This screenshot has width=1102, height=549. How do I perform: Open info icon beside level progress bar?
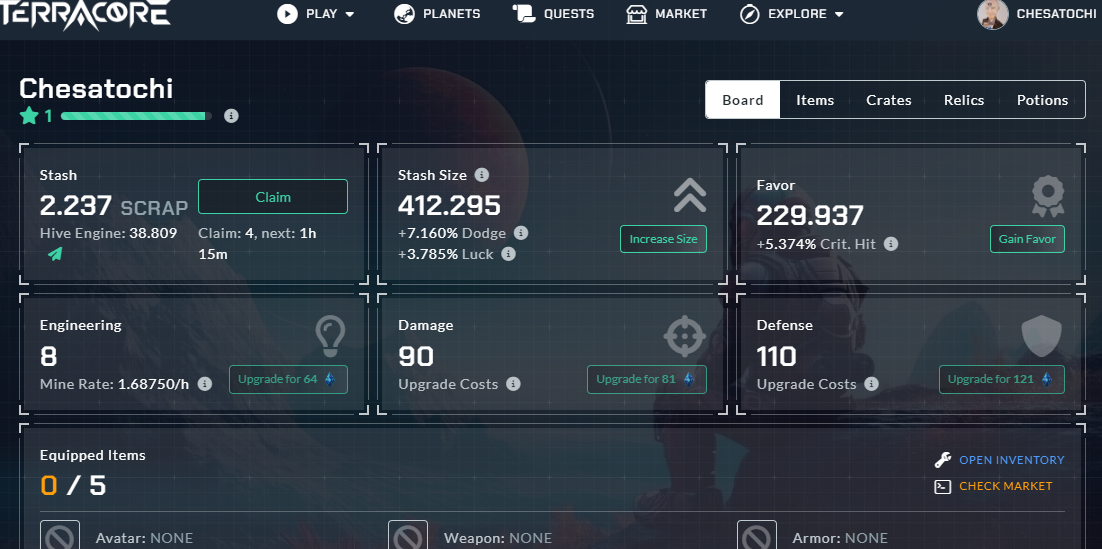tap(231, 116)
